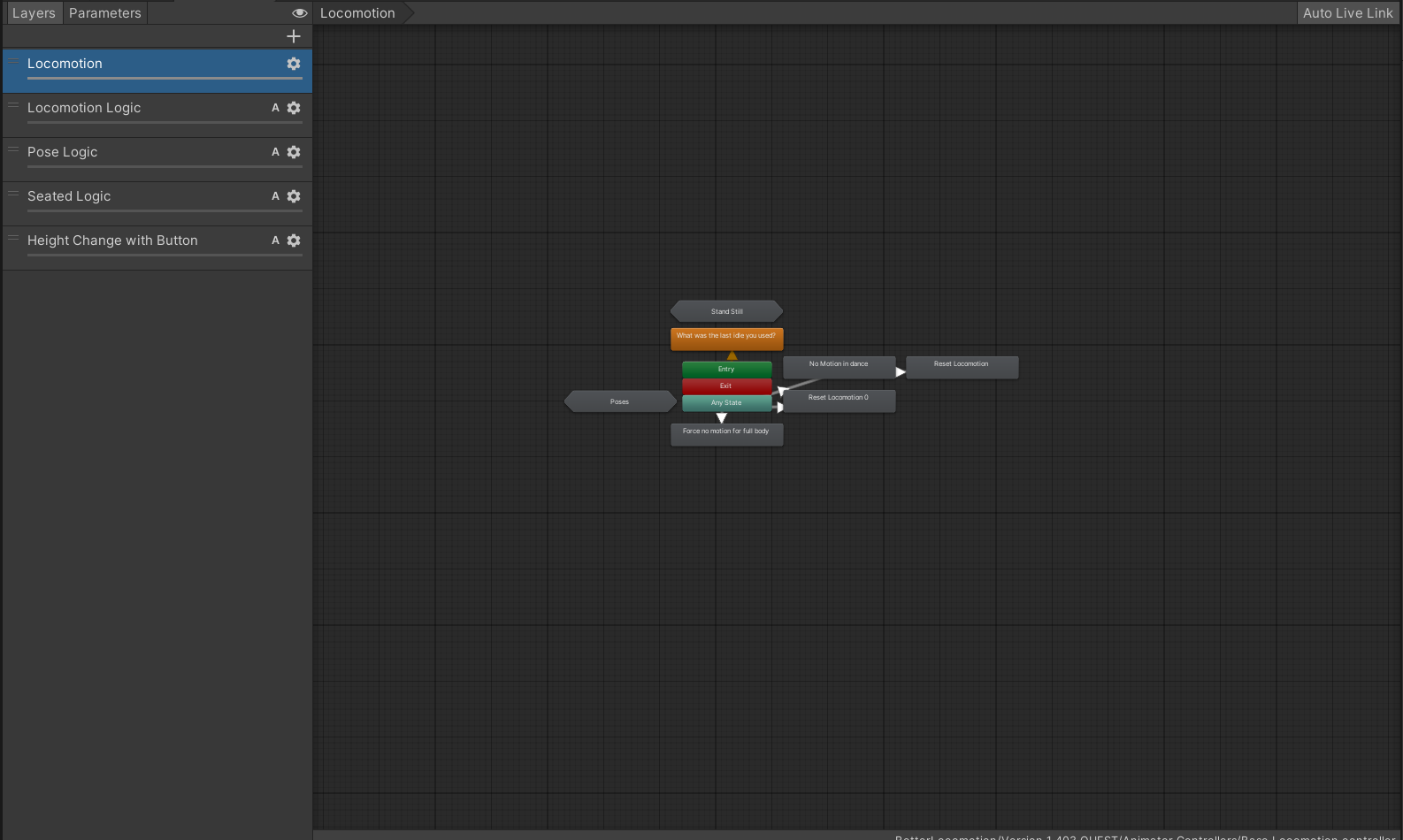Click the Pose Logic layer gear icon

pyautogui.click(x=294, y=152)
